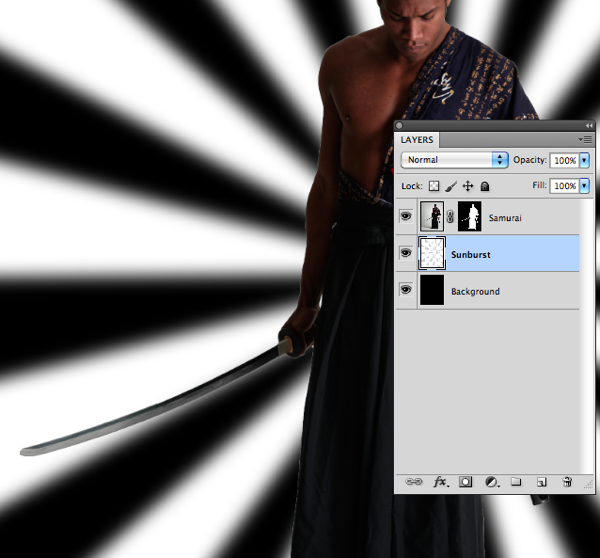
Task: Click the Fill 100% field
Action: coord(565,186)
